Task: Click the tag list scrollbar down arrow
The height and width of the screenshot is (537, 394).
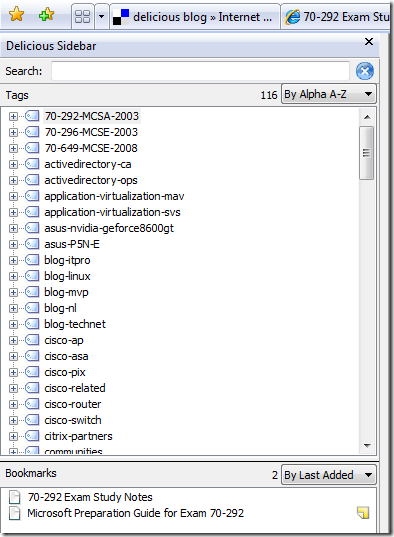Action: click(367, 446)
